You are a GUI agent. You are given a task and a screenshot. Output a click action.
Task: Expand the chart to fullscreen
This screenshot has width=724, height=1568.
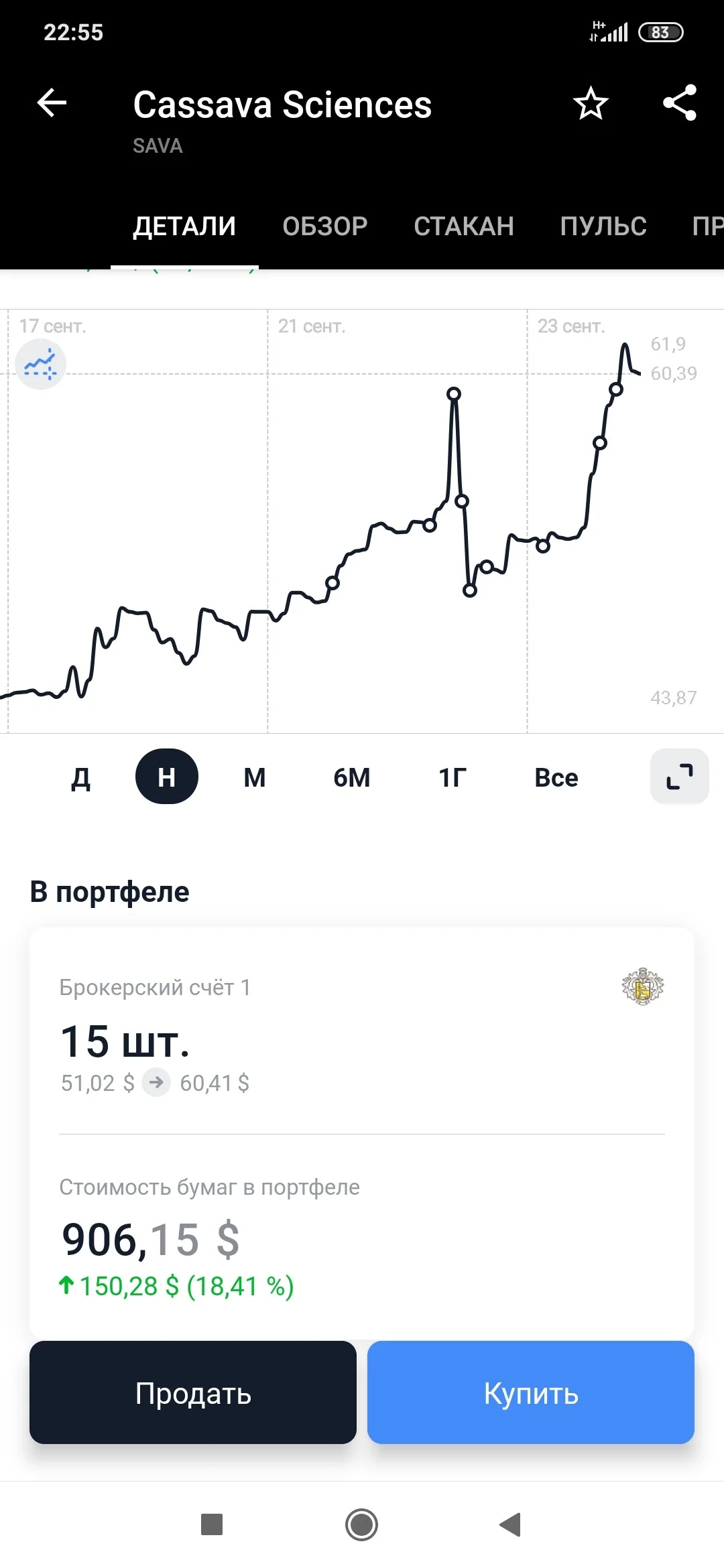[680, 777]
